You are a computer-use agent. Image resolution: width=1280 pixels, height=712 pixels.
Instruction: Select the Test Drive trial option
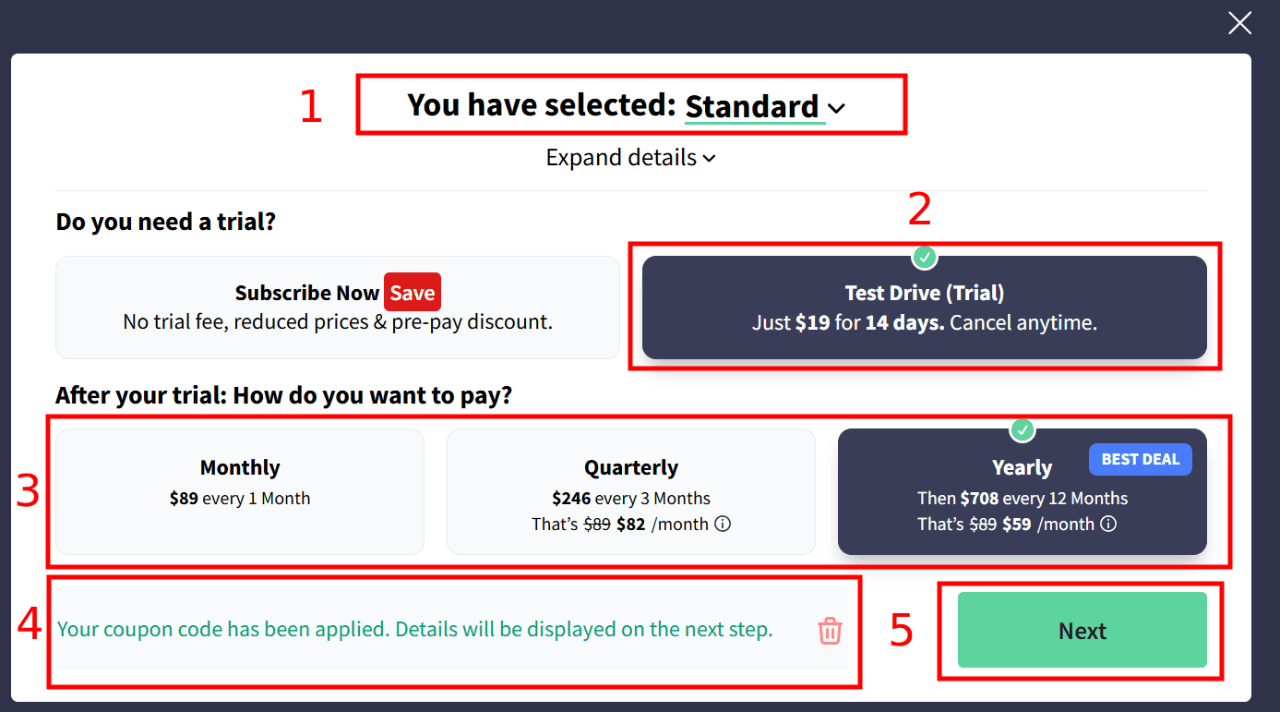click(924, 307)
